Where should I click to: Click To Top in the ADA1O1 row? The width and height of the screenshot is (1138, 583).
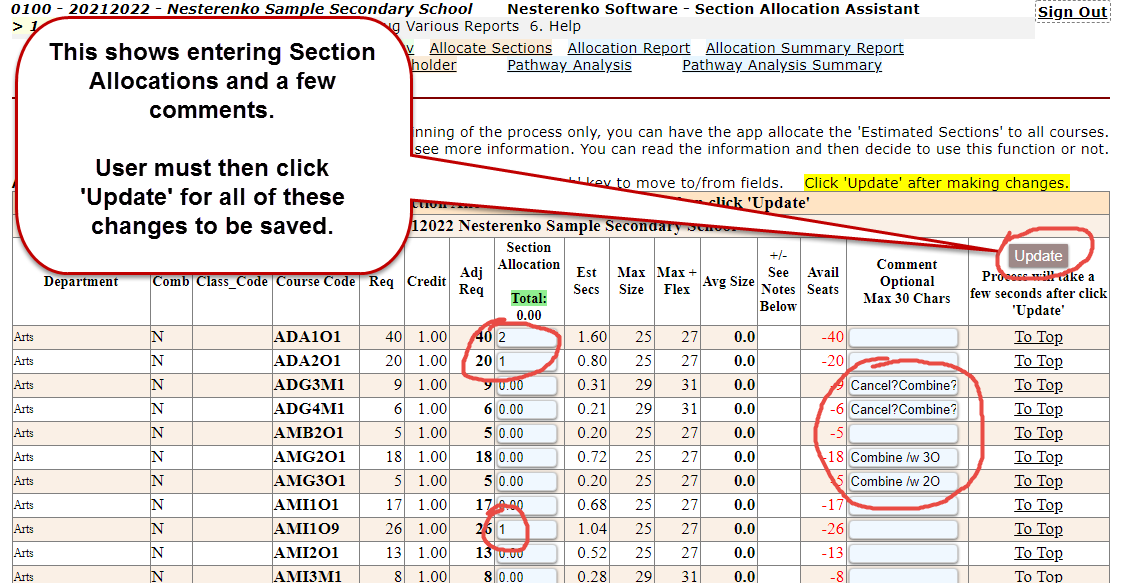coord(1038,337)
